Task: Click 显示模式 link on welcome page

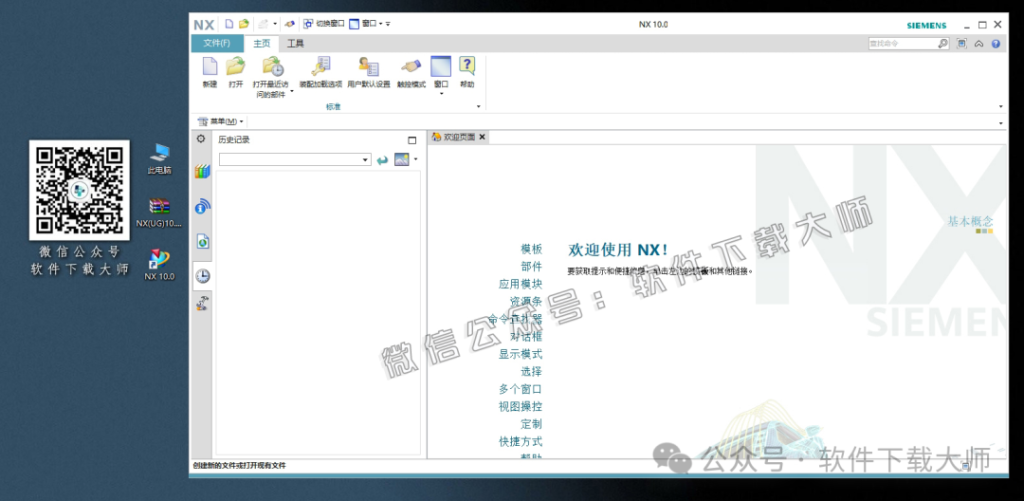Action: pos(520,354)
